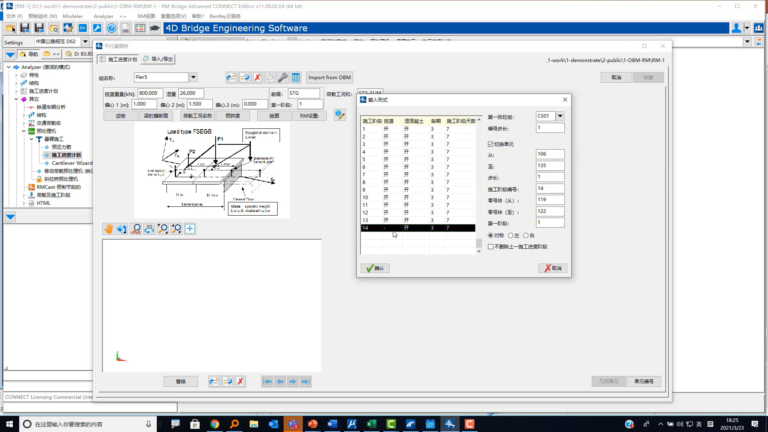Click the first floppy disk save icon
This screenshot has height=432, width=768.
click(x=25, y=28)
